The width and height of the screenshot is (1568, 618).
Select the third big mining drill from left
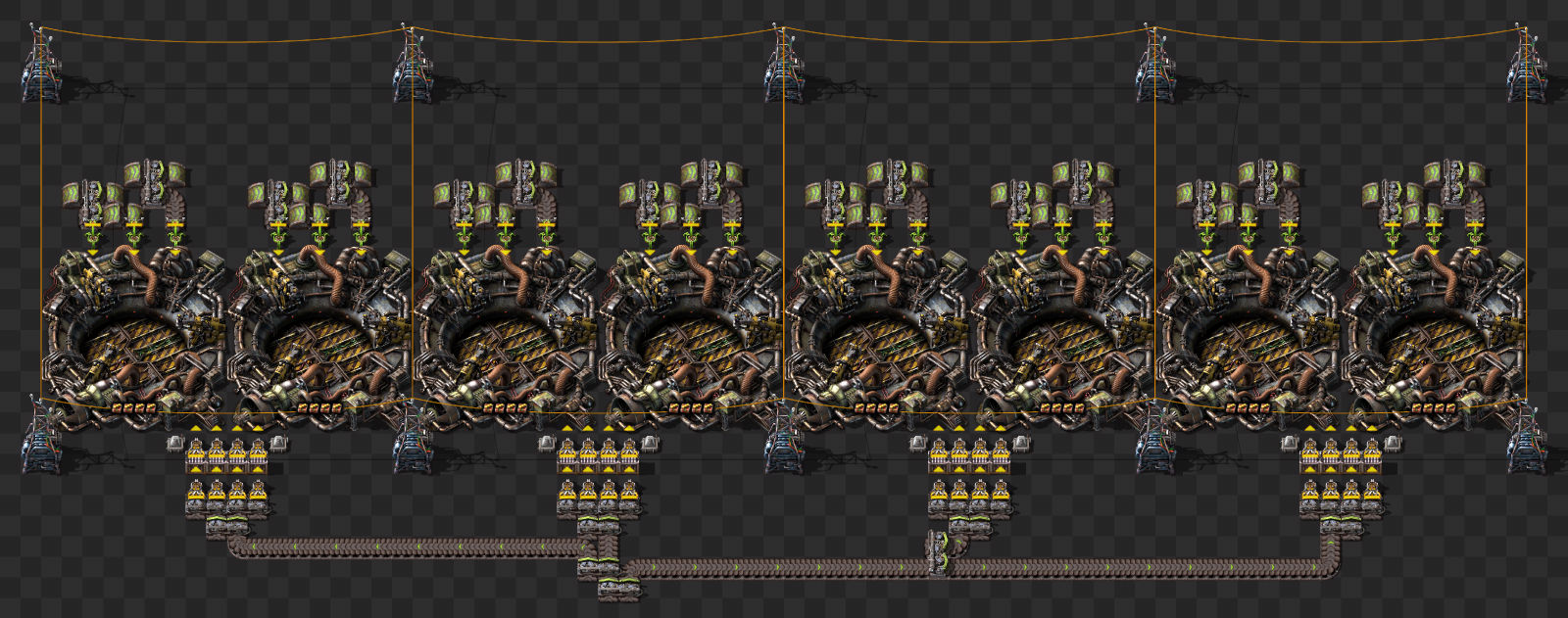(x=506, y=338)
